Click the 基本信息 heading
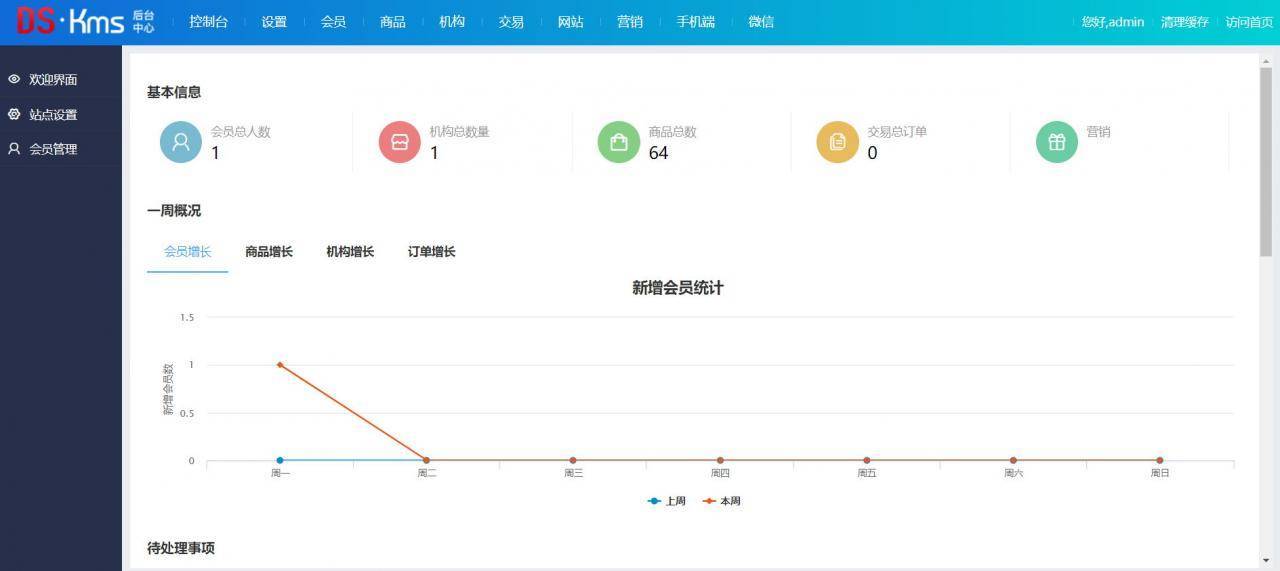 click(174, 92)
